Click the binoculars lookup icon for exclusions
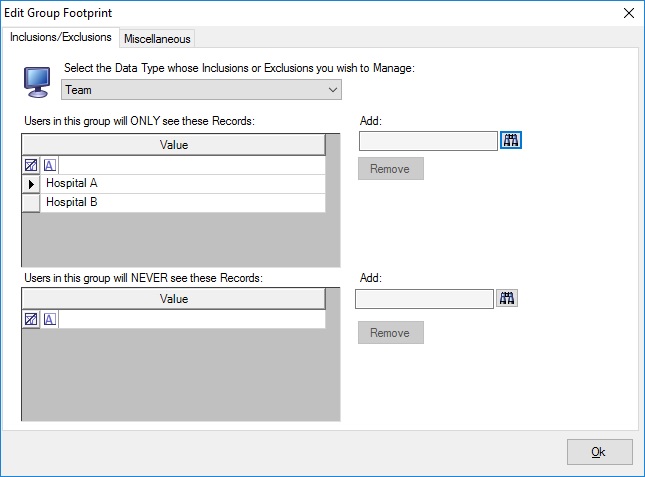This screenshot has width=645, height=477. click(x=507, y=298)
